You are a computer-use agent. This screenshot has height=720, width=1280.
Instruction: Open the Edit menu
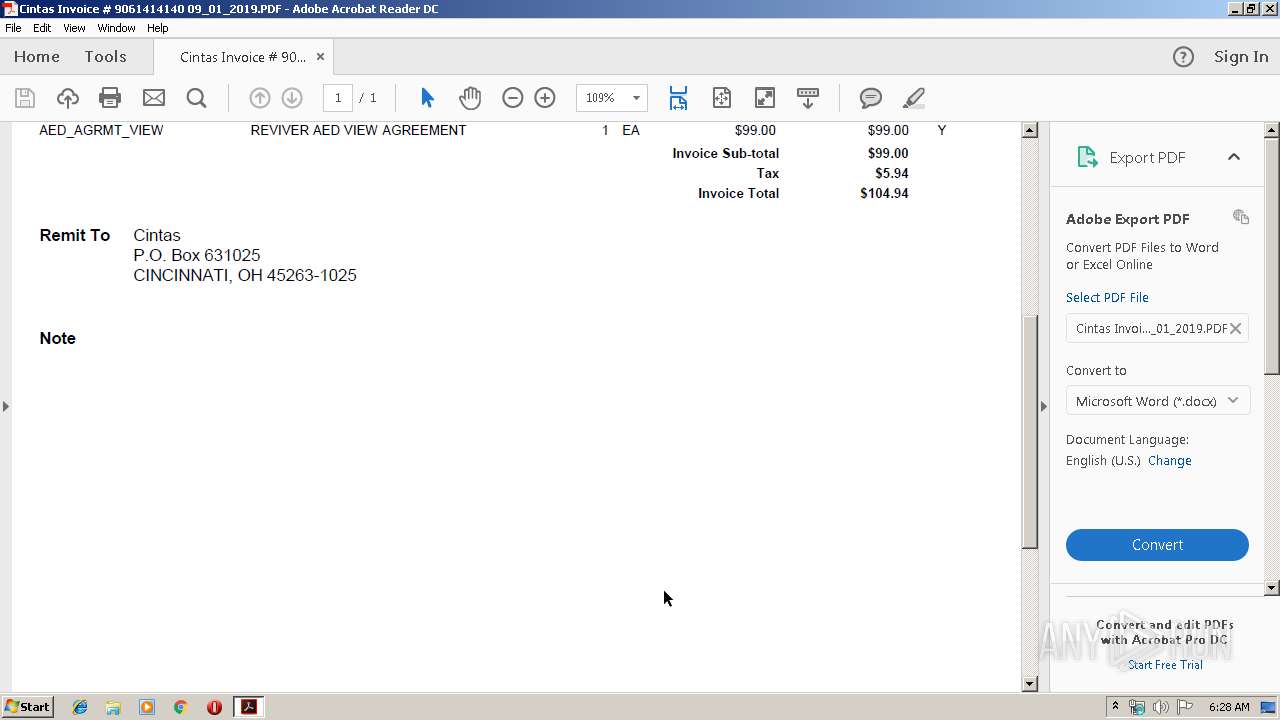coord(42,28)
